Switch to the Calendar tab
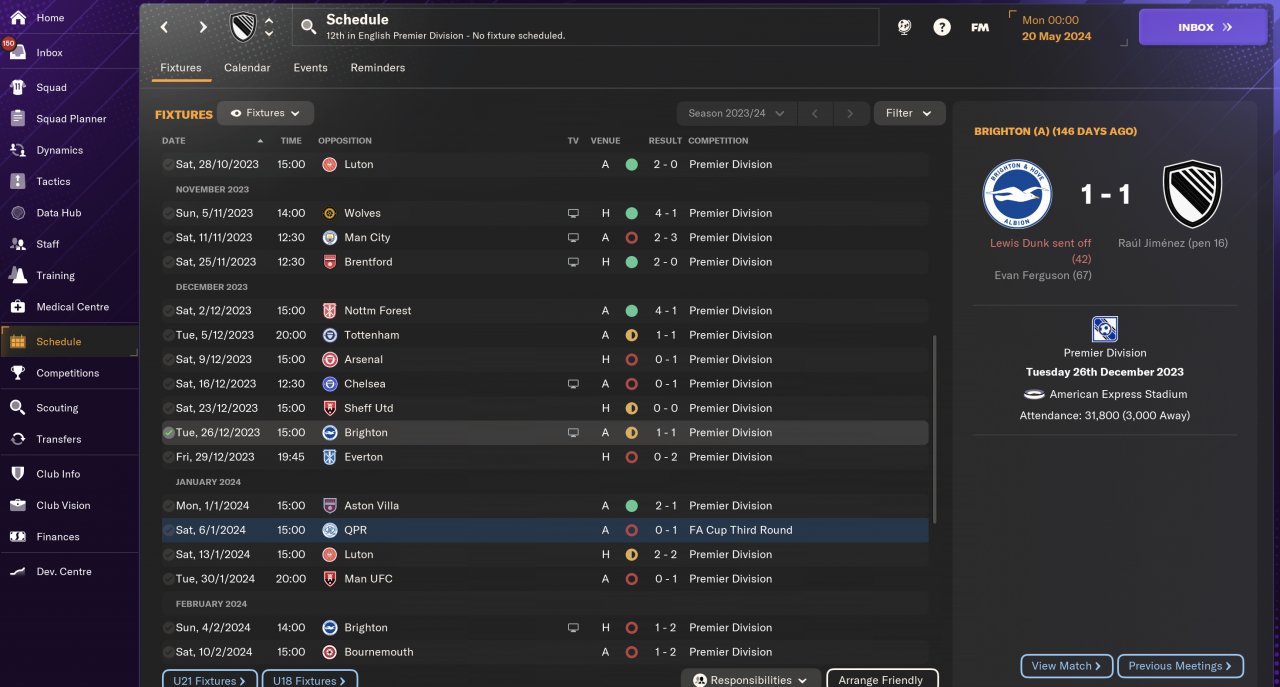 coord(247,68)
